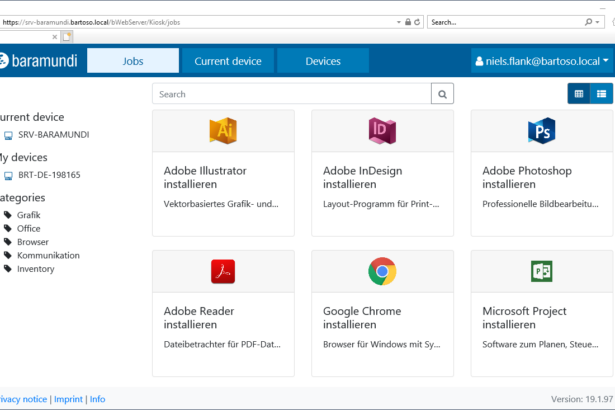Open the Jobs tab
Image resolution: width=615 pixels, height=410 pixels.
coord(133,61)
